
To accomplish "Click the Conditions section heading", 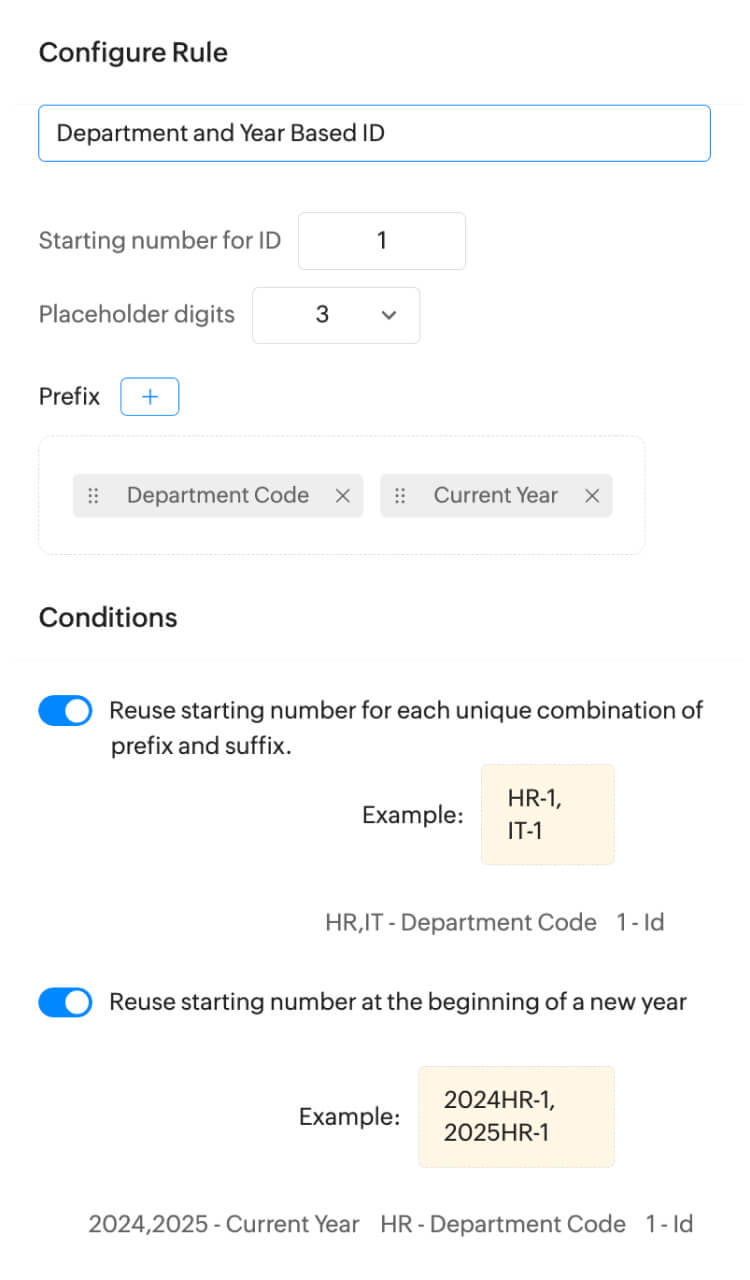I will pos(108,618).
